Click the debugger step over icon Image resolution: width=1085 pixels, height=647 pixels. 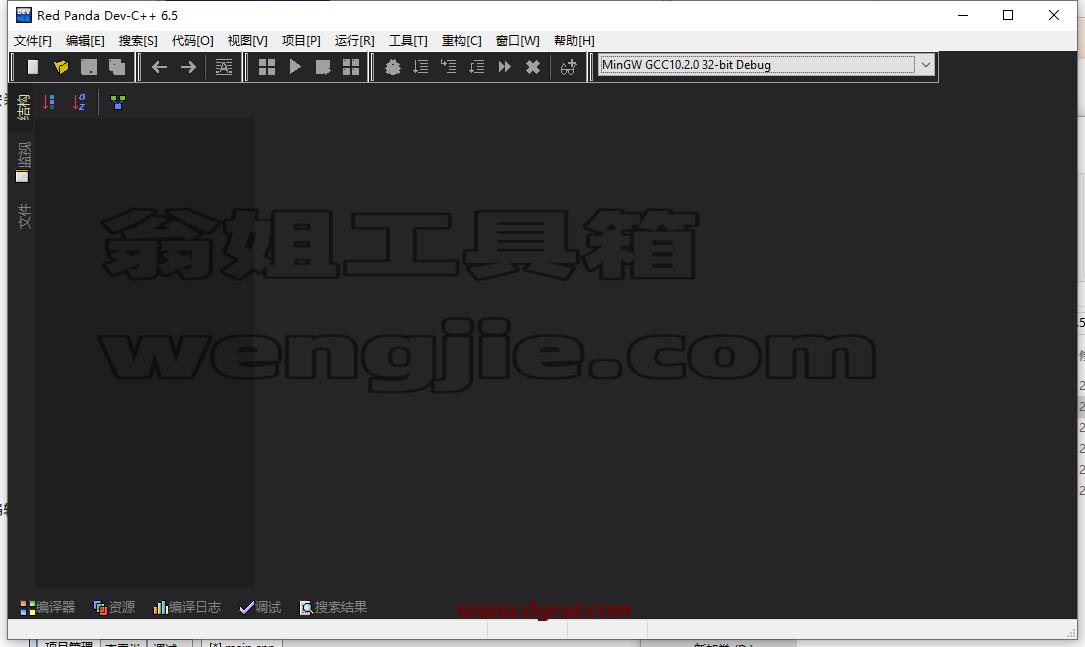tap(421, 67)
